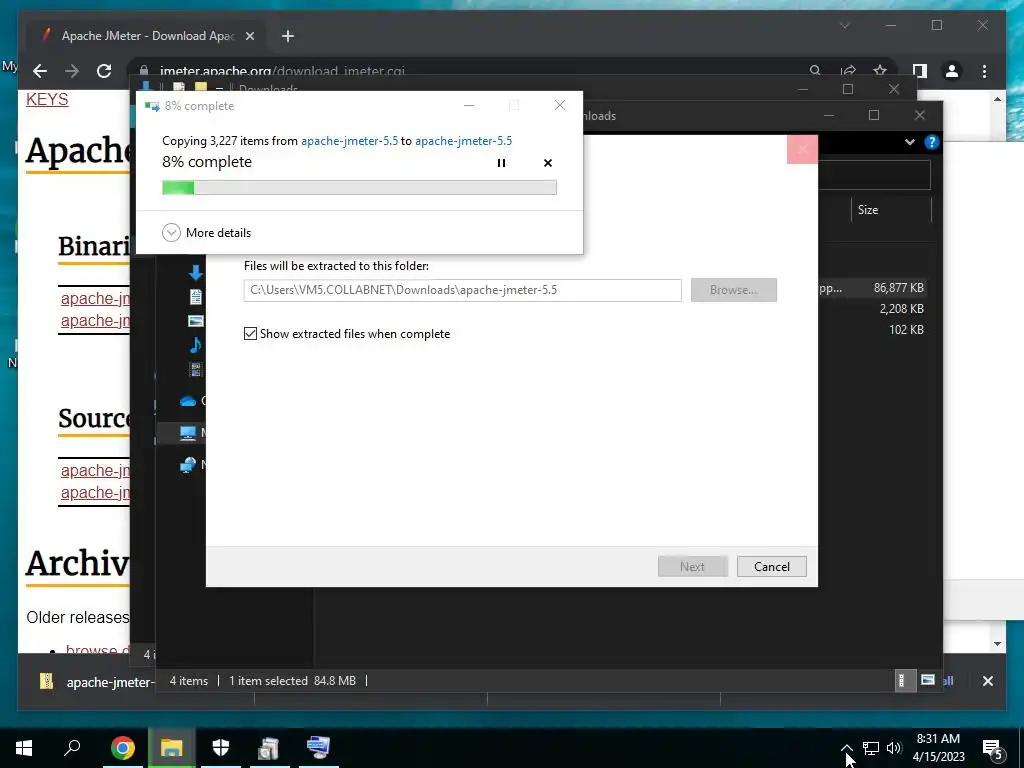Open Windows Start menu
The height and width of the screenshot is (768, 1024).
(x=24, y=747)
